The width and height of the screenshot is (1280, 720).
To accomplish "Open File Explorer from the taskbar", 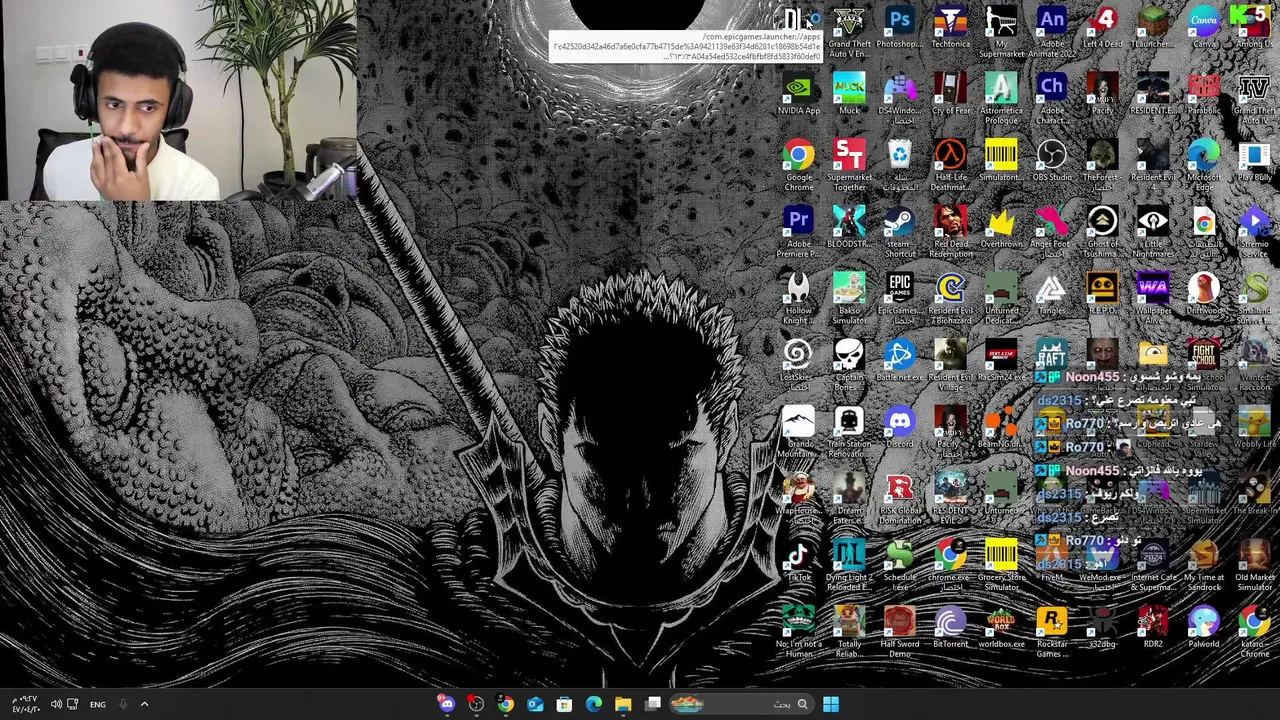I will coord(623,704).
